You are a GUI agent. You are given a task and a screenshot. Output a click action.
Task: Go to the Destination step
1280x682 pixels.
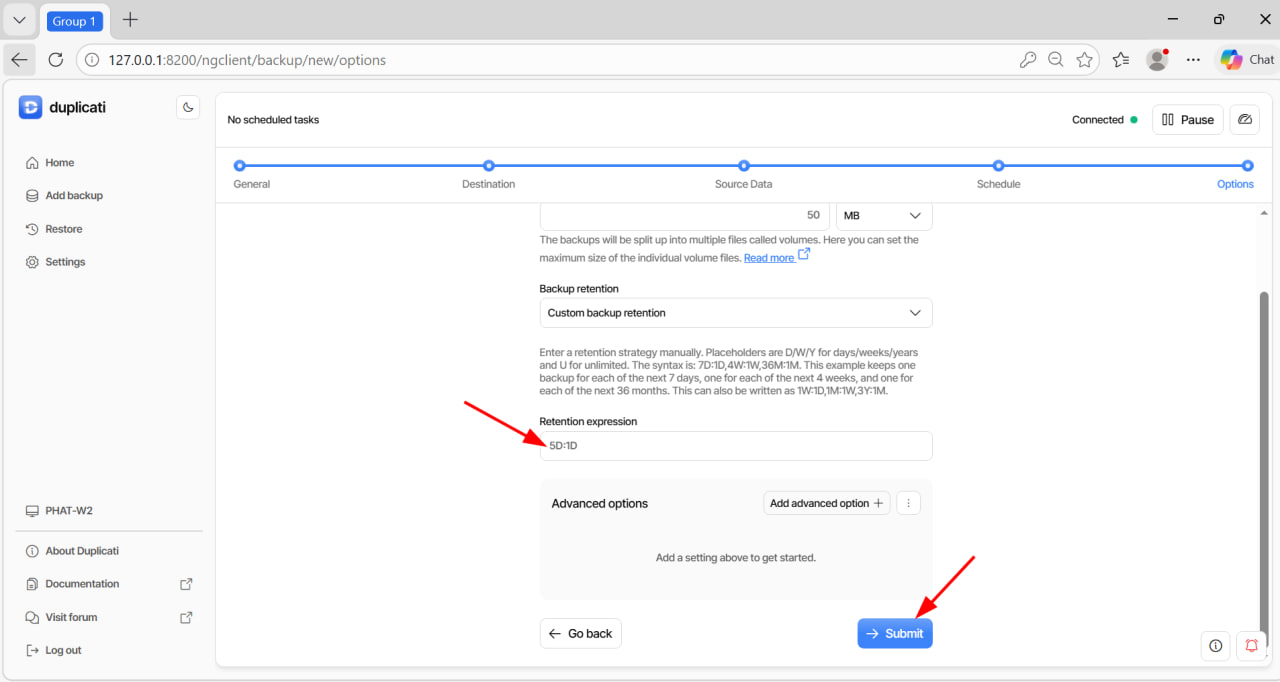point(488,166)
